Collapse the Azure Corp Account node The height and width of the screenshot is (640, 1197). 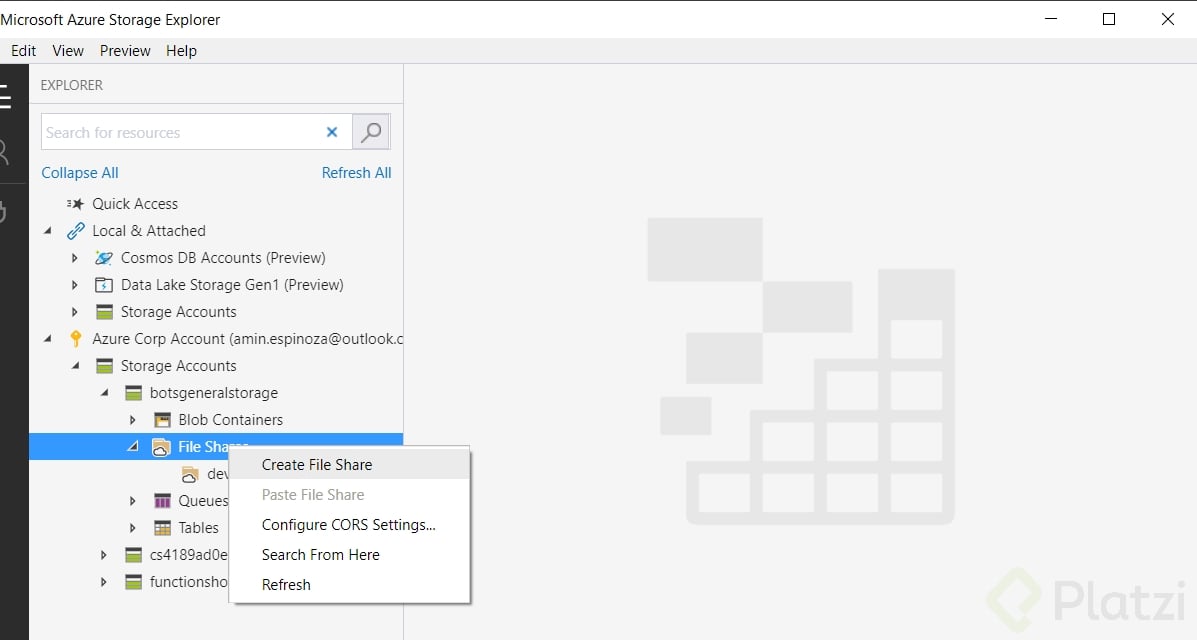[48, 338]
